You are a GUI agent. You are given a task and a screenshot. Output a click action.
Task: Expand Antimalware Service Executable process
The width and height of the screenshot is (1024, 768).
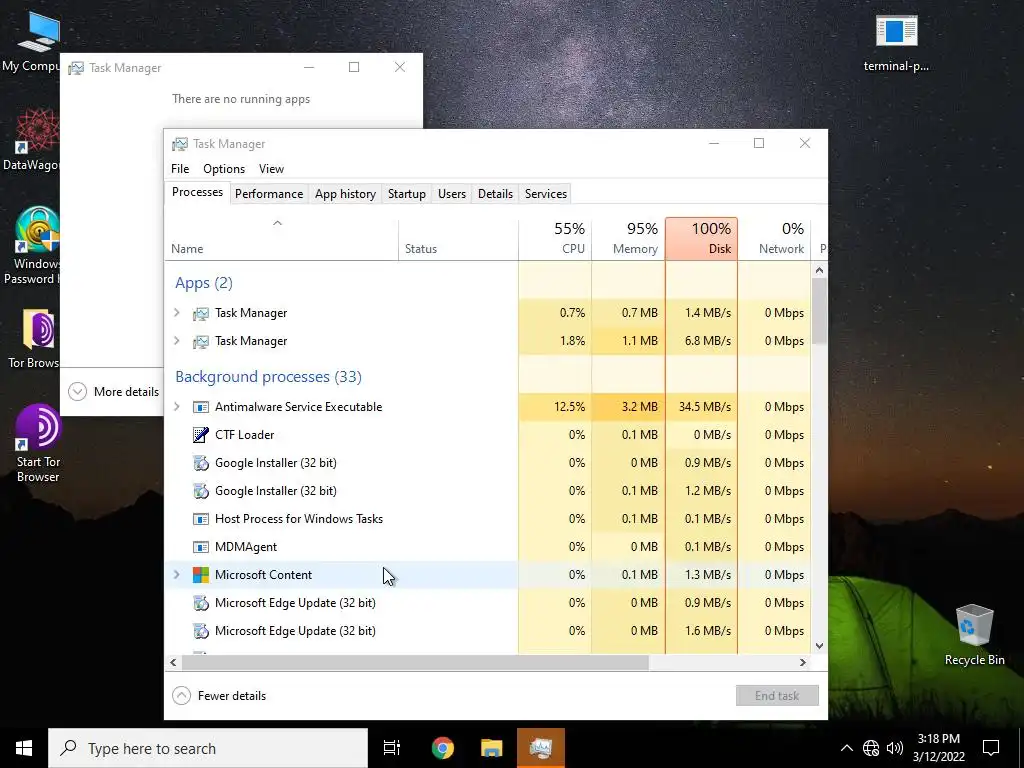(x=176, y=407)
